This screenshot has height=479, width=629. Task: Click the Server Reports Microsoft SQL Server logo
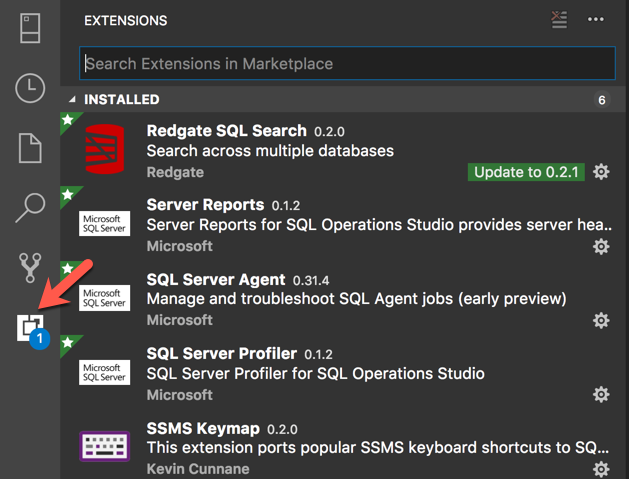coord(104,223)
